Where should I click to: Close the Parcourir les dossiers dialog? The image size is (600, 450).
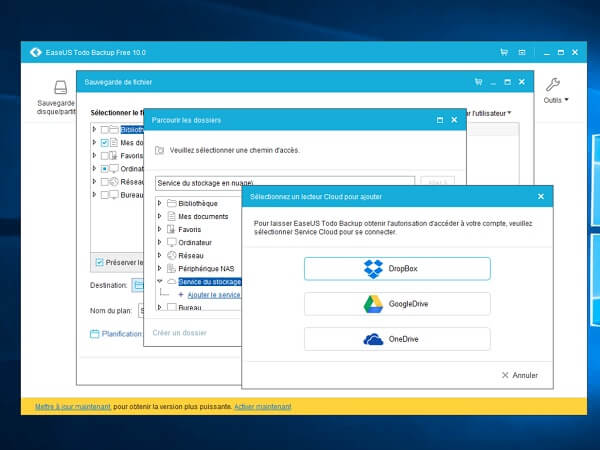click(454, 120)
